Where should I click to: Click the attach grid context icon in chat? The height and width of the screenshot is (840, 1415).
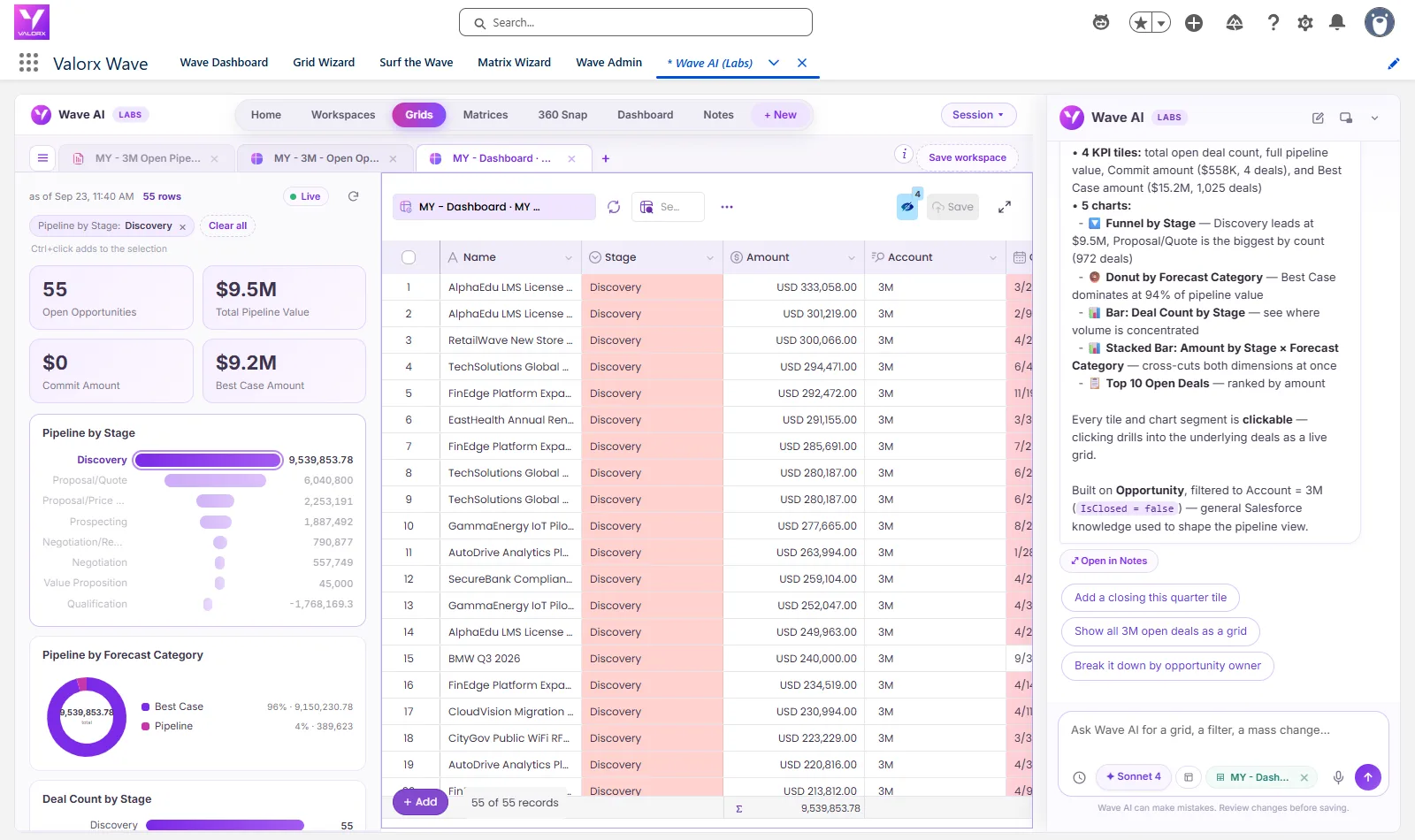[1189, 777]
